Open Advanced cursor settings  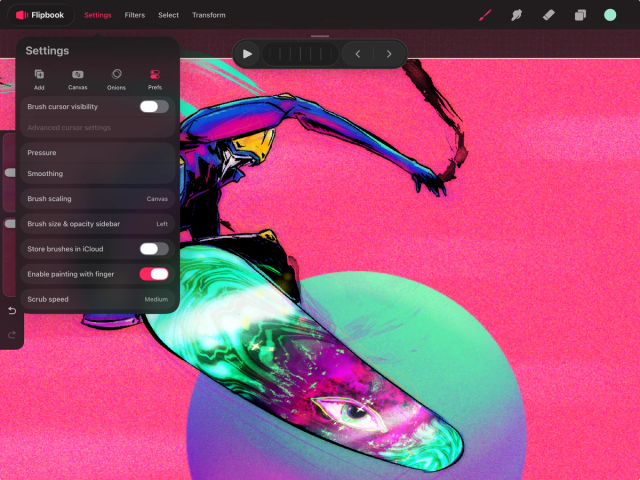[x=98, y=127]
